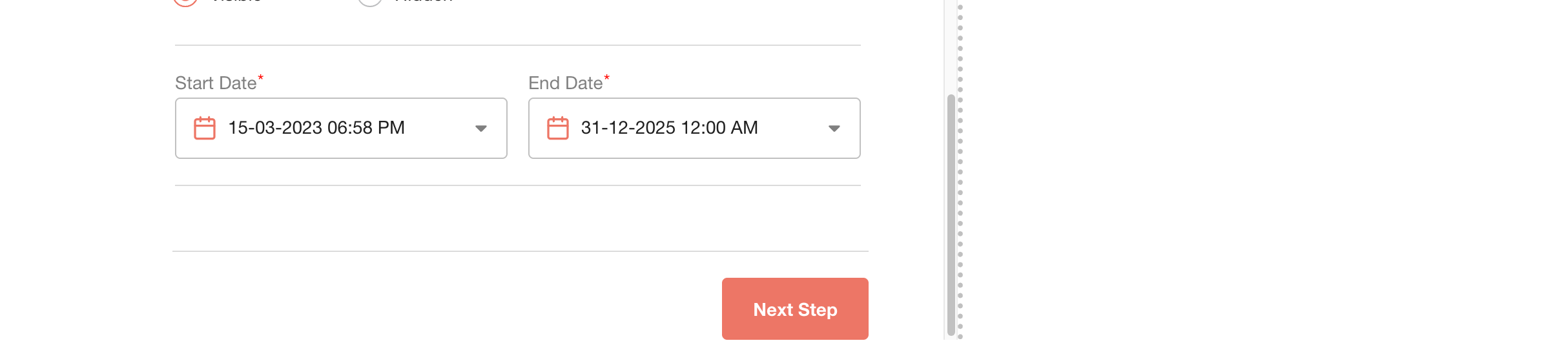Click the dotted vertical panel divider
1568x354 pixels.
tap(960, 169)
